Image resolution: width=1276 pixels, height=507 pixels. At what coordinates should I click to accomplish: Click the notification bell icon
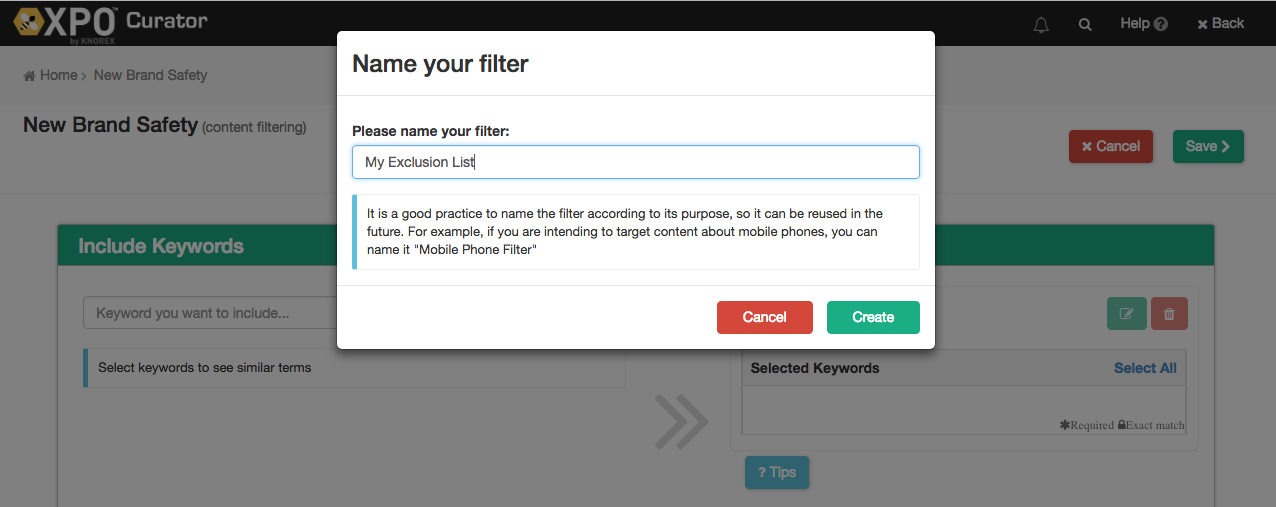[x=1041, y=24]
